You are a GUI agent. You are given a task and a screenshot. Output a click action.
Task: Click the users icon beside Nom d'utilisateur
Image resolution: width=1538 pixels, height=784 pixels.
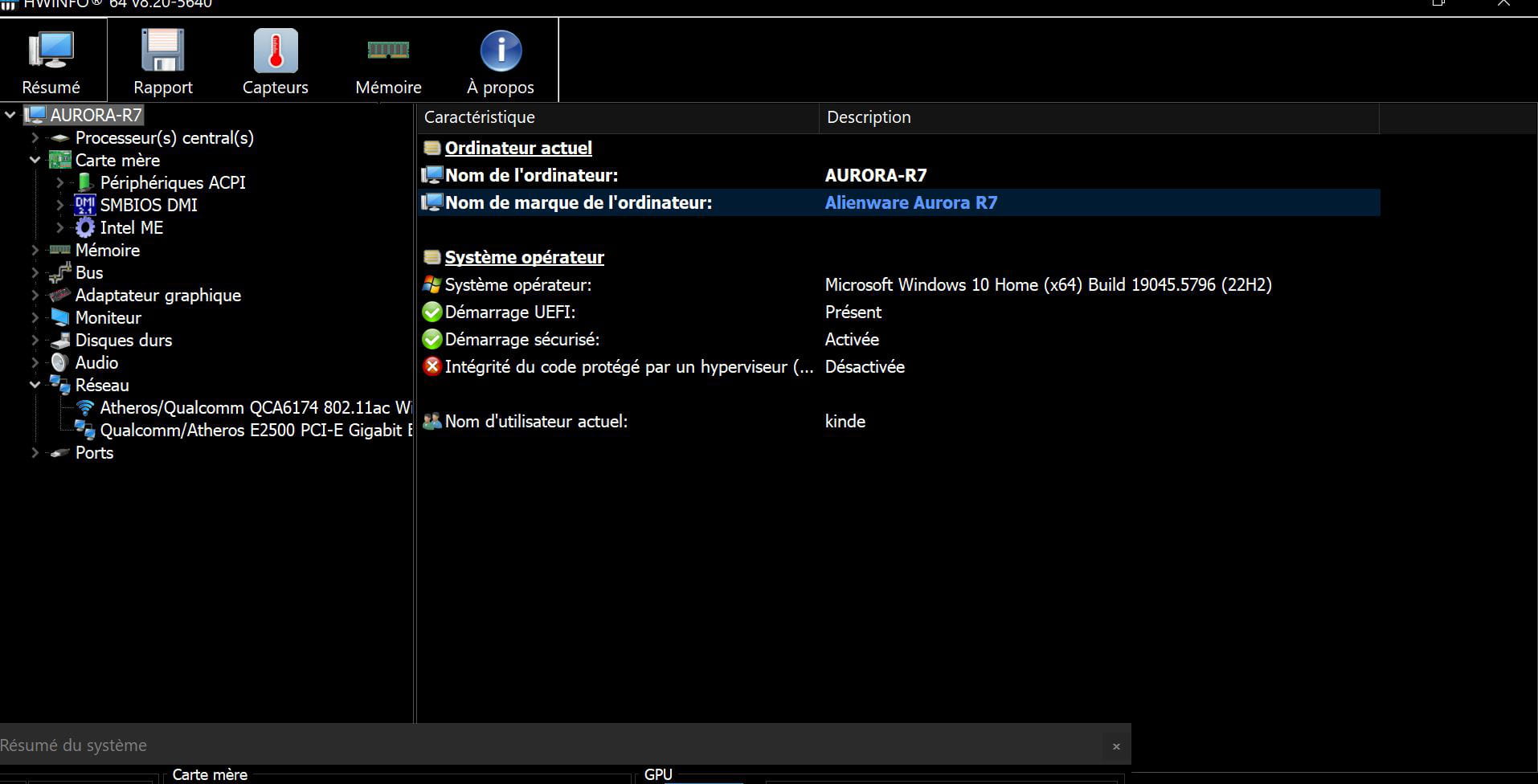432,421
